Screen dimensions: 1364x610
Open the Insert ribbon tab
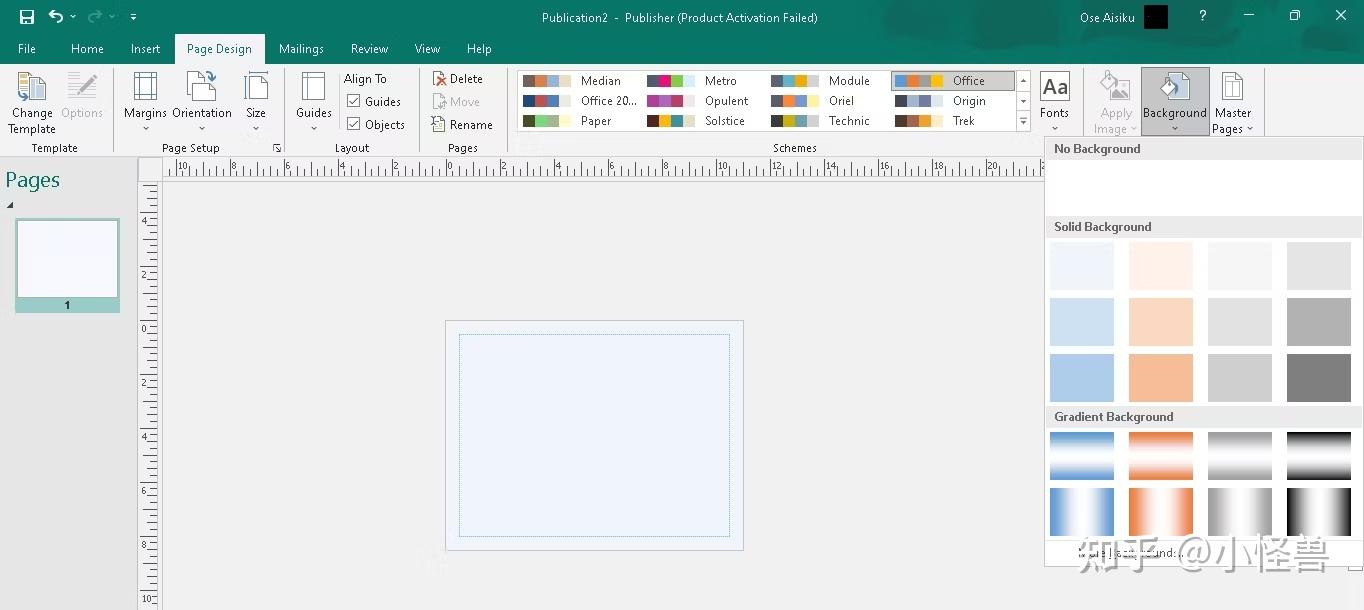tap(145, 48)
